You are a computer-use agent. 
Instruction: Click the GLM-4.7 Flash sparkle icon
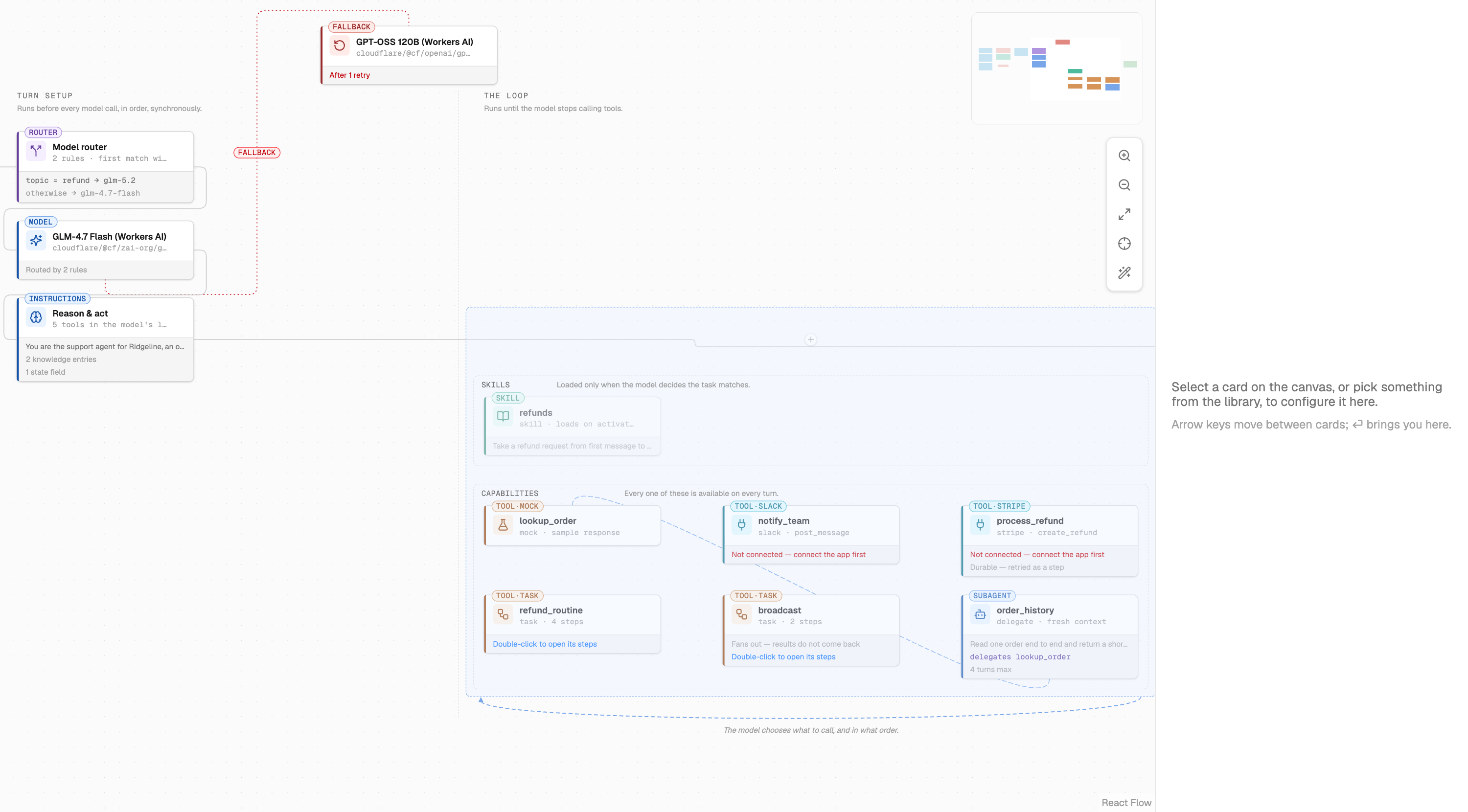click(x=36, y=241)
